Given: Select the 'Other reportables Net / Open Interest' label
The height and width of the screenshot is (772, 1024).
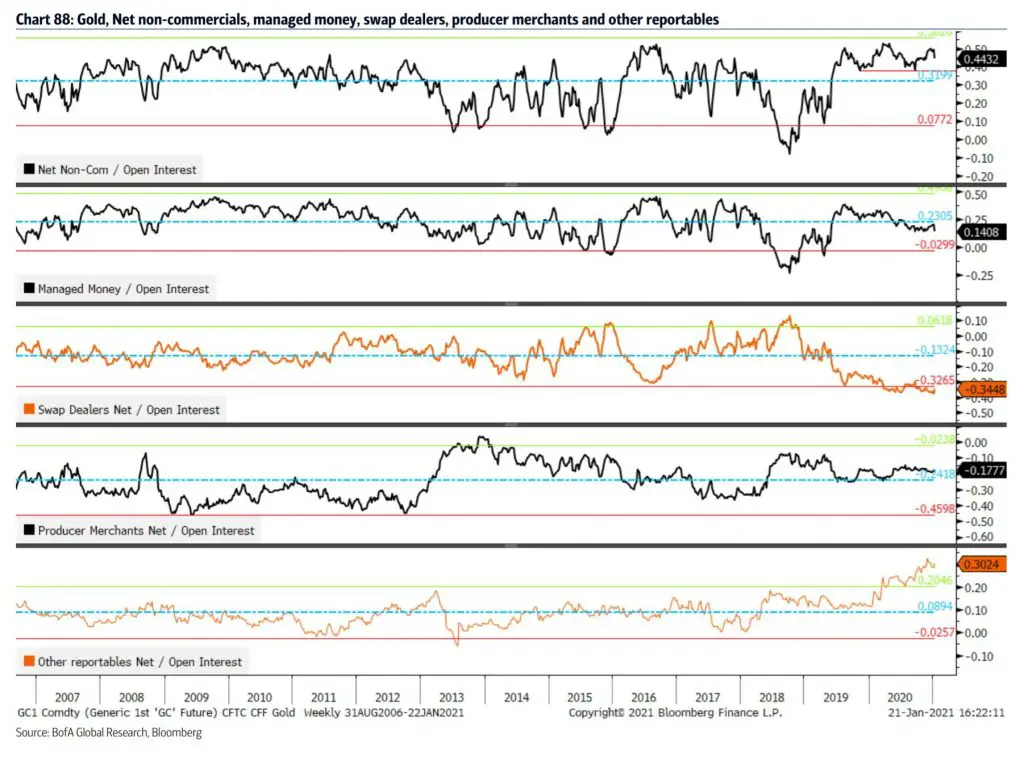Looking at the screenshot, I should (140, 662).
